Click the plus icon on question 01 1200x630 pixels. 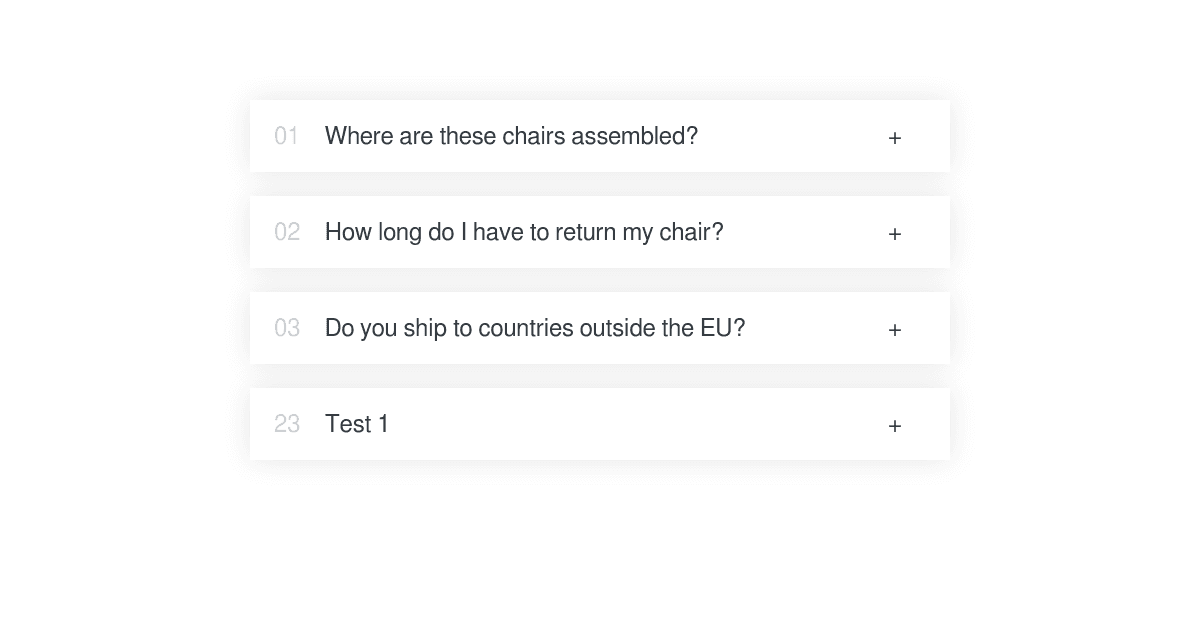[894, 137]
